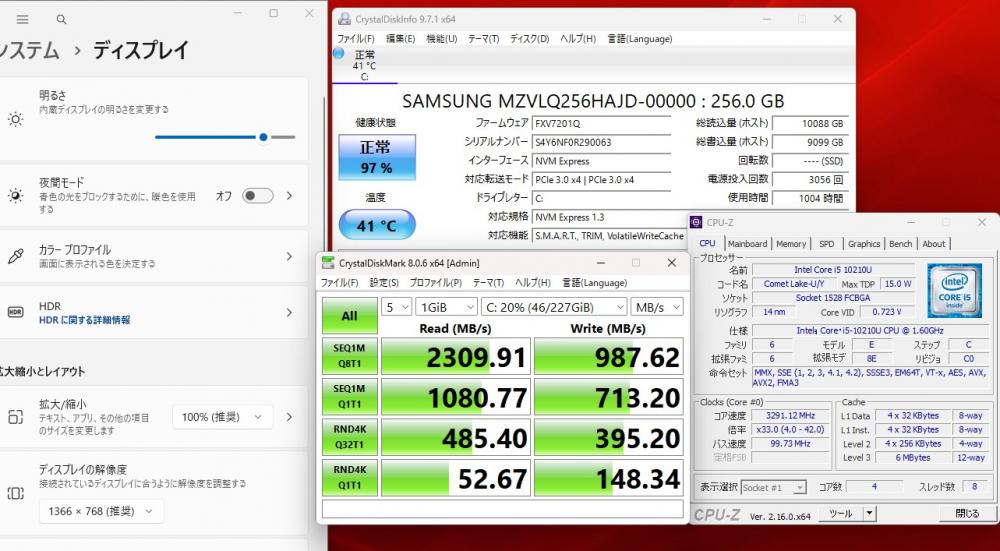Expand the color profile chevron

click(x=290, y=256)
